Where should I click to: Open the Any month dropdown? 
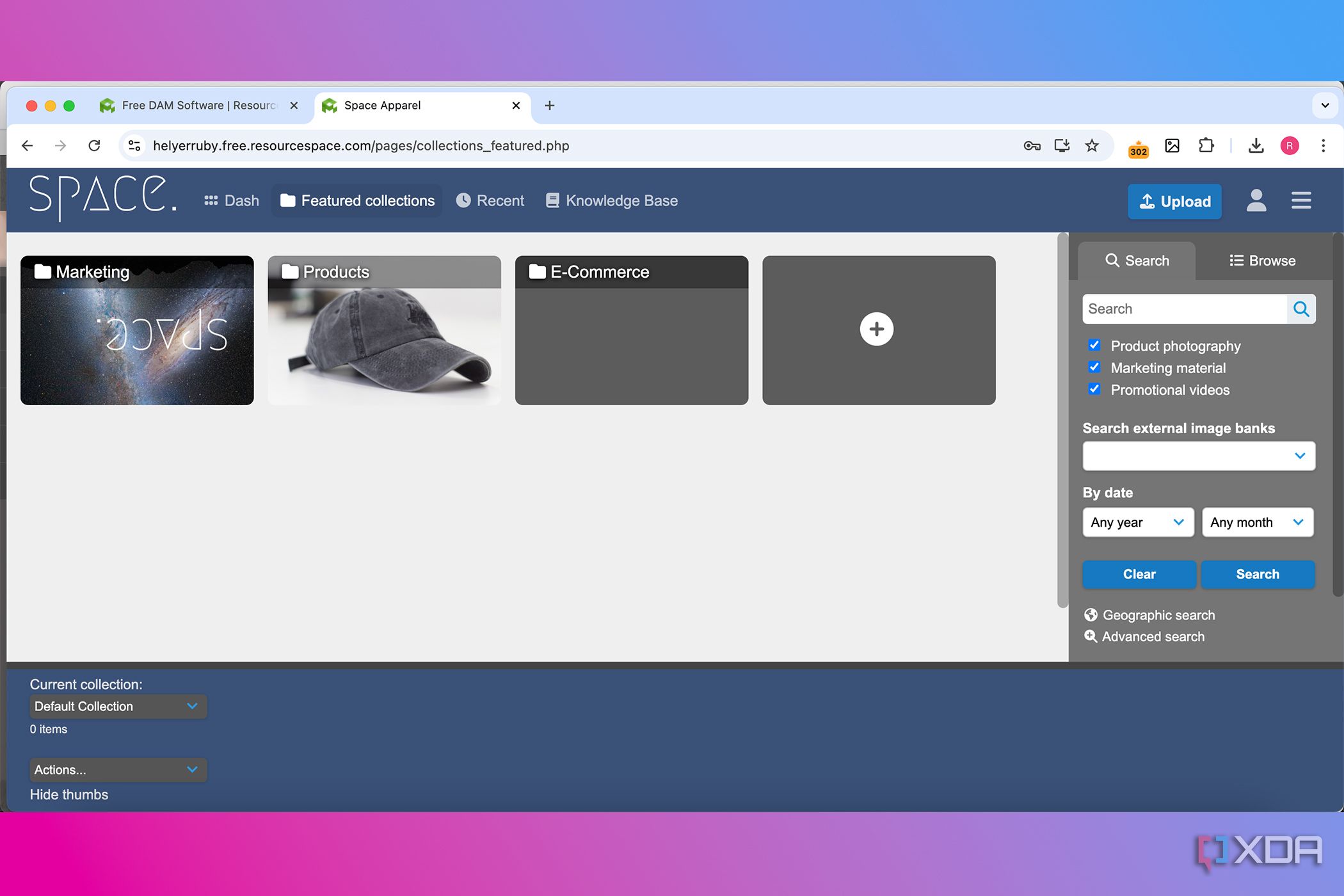pyautogui.click(x=1258, y=522)
